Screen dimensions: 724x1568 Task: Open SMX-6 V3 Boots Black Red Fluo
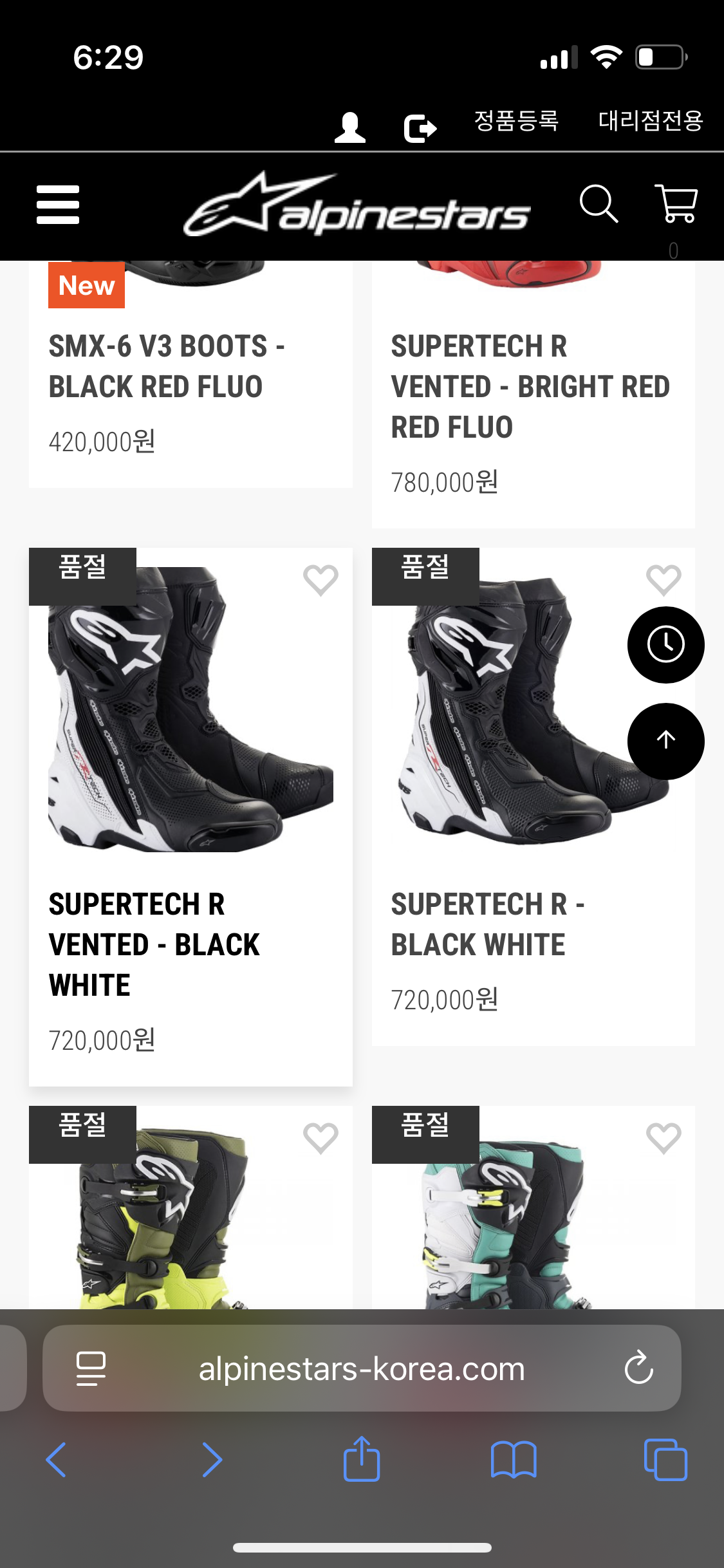(x=167, y=366)
